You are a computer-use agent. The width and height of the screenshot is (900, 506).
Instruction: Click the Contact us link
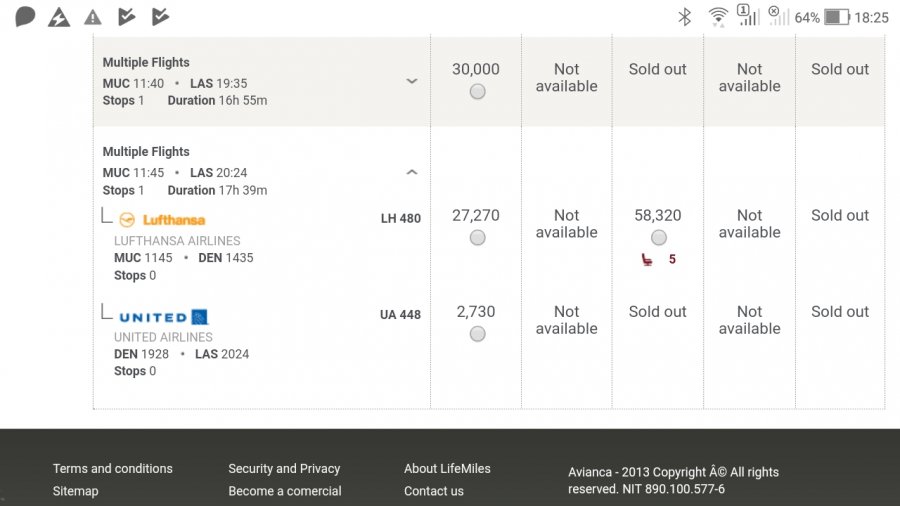434,491
